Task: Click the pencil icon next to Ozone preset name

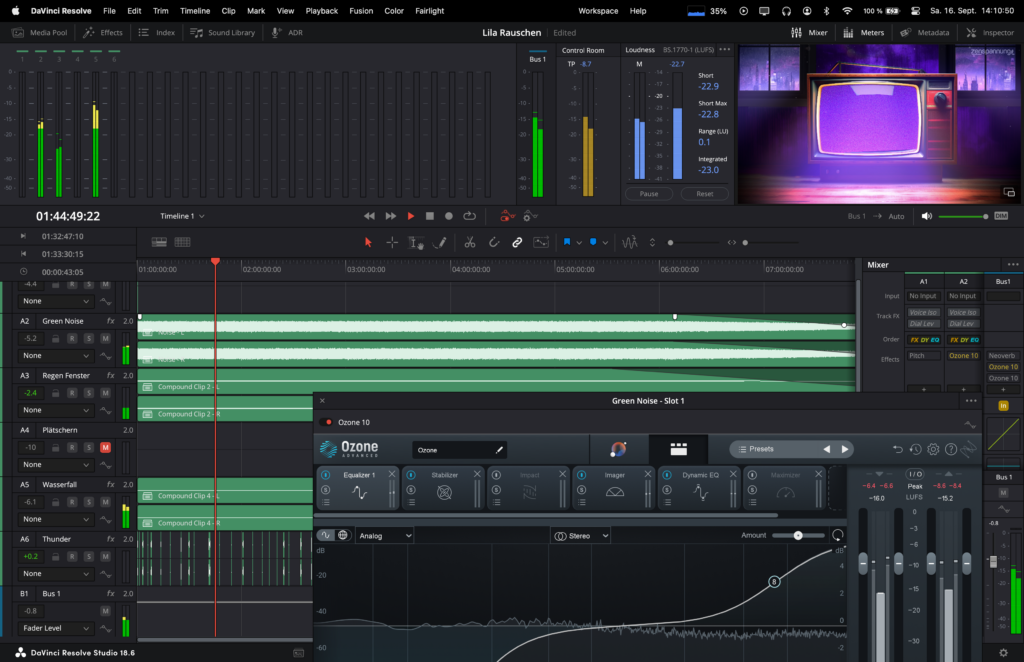Action: click(x=499, y=450)
